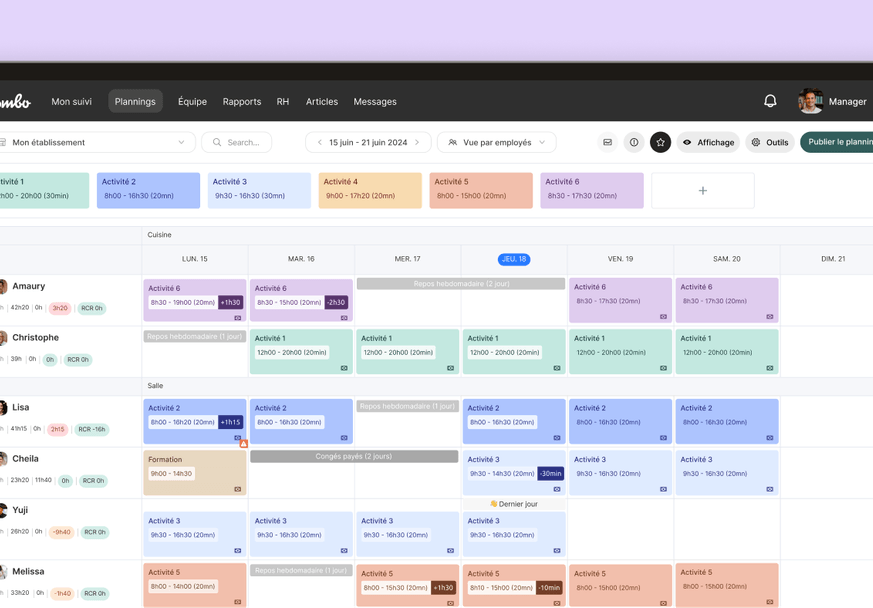
Task: Go to previous week with left arrow
Action: pyautogui.click(x=320, y=142)
